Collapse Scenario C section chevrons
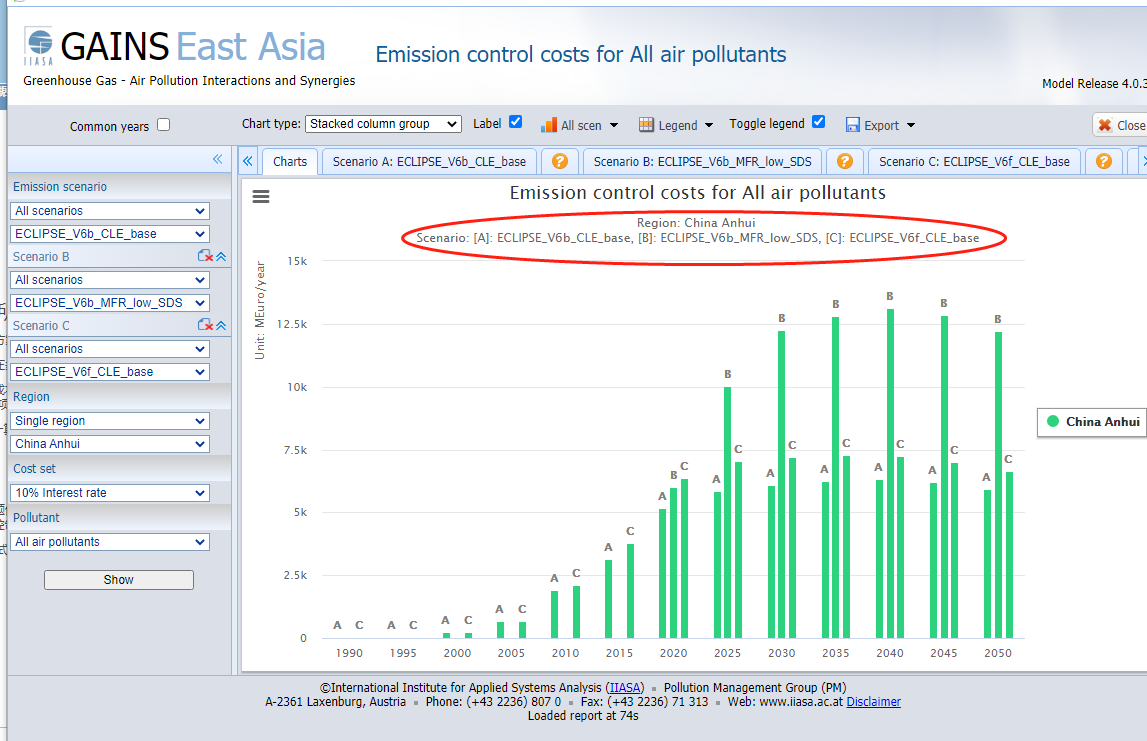1147x741 pixels. (x=221, y=326)
